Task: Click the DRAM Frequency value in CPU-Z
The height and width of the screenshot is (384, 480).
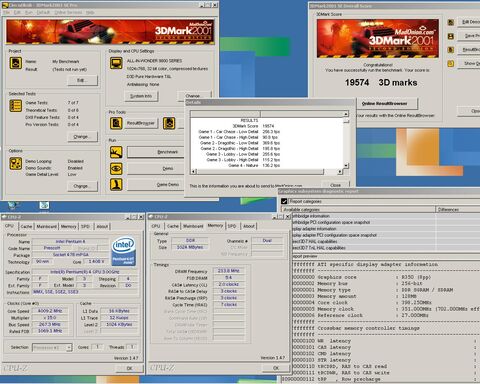Action: click(229, 271)
